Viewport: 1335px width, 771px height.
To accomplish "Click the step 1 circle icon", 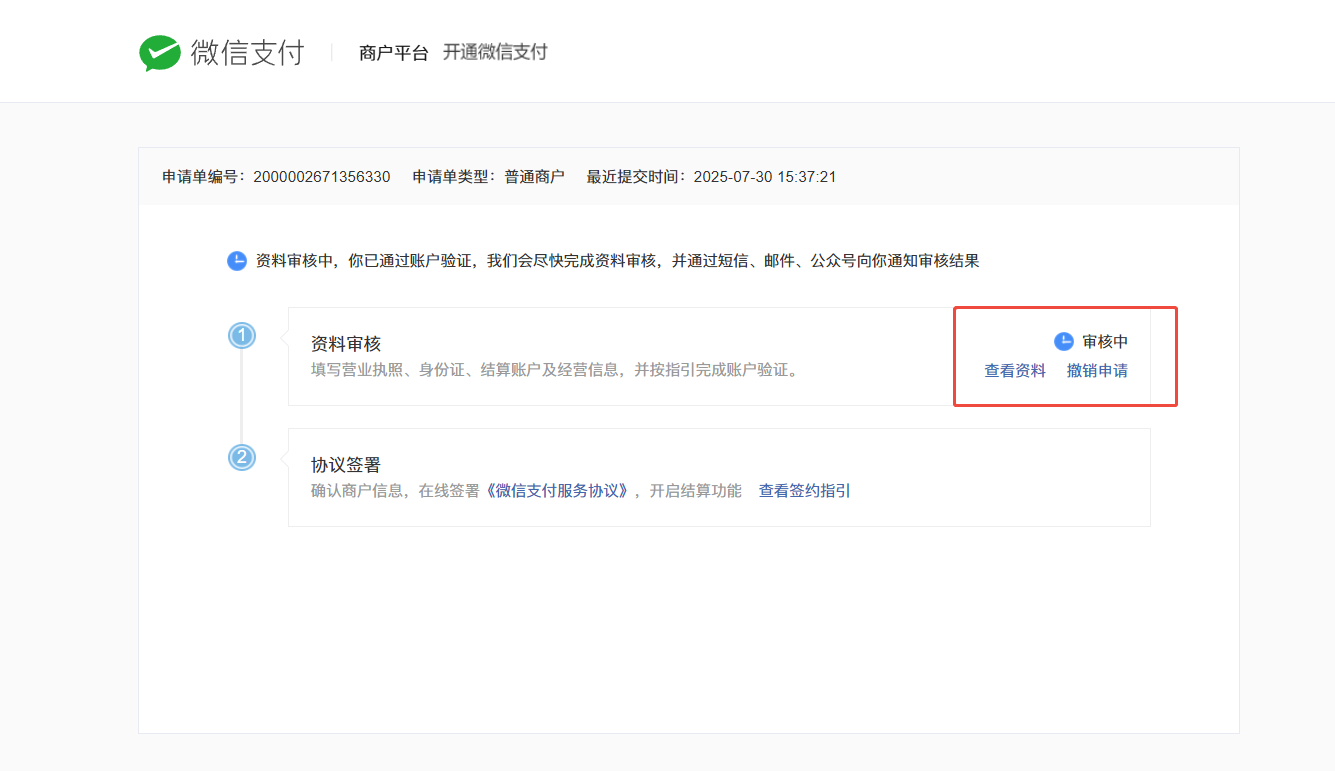I will point(241,335).
